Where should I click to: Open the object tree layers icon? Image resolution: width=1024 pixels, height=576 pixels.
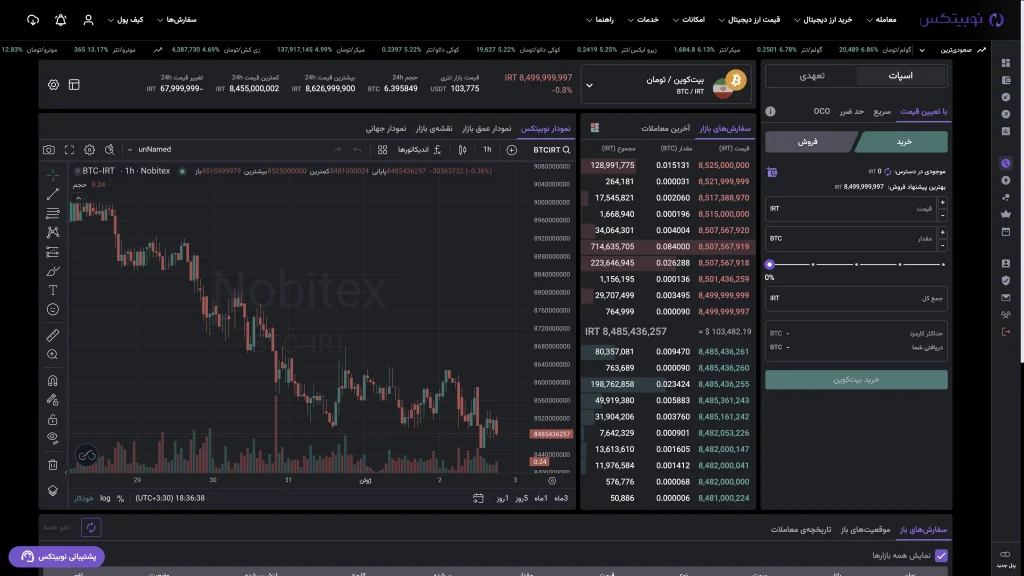pyautogui.click(x=53, y=490)
